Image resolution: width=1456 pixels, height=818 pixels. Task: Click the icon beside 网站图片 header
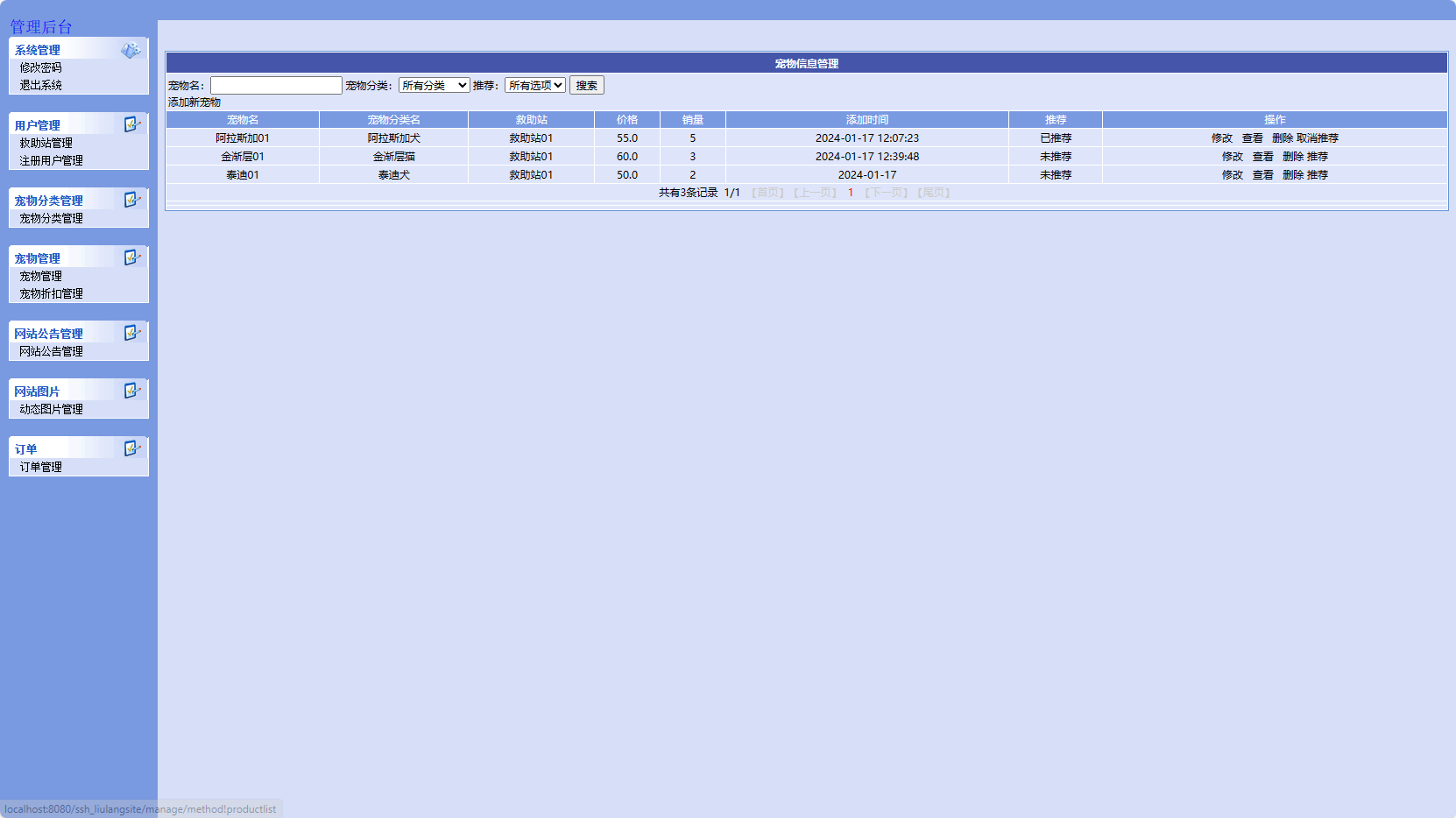(x=131, y=391)
